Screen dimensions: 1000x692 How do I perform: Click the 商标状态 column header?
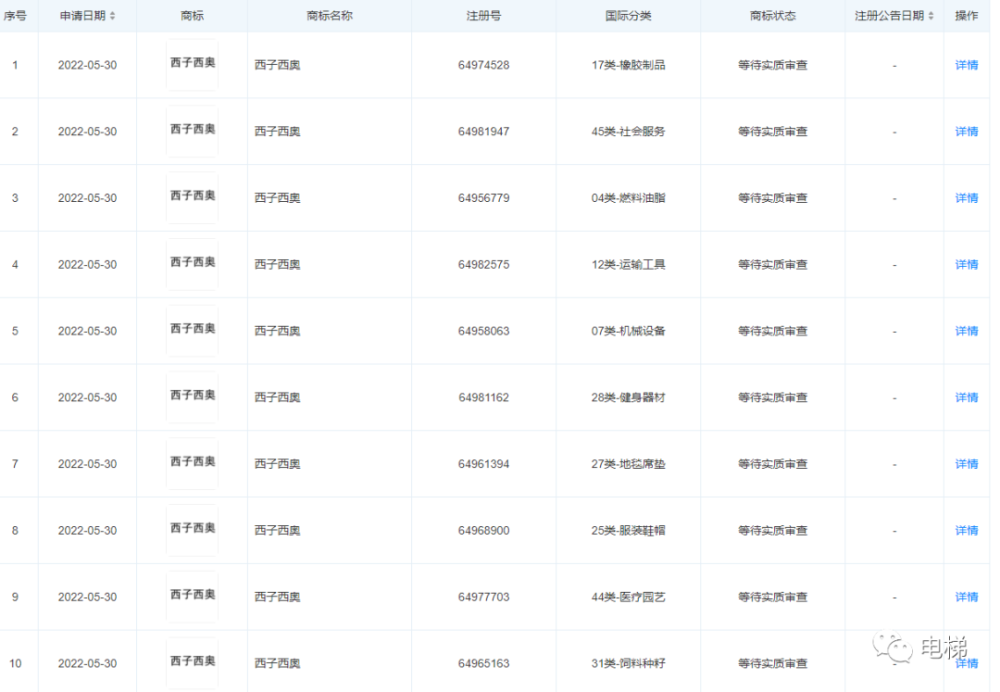[x=773, y=16]
